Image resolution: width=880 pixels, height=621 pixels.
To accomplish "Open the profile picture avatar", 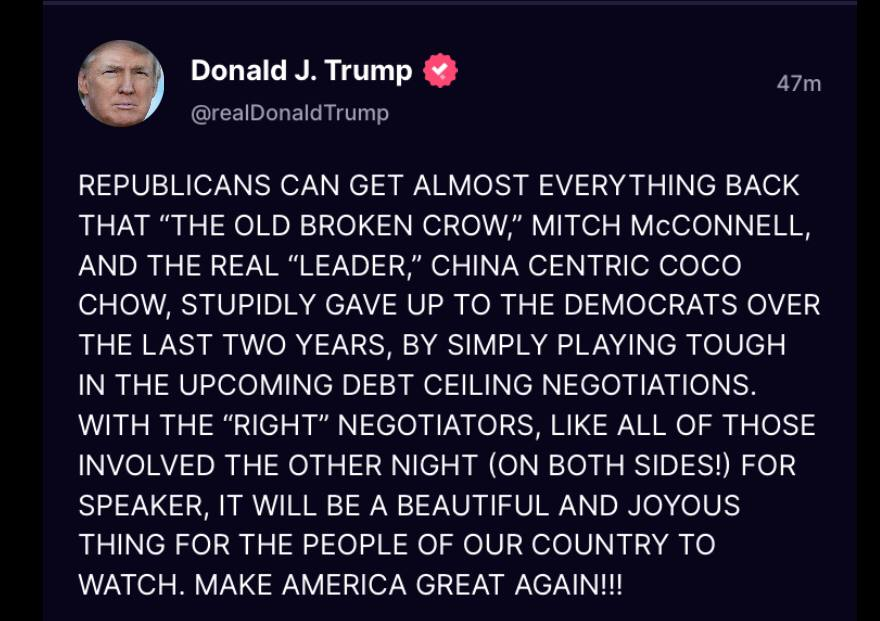I will [x=121, y=83].
